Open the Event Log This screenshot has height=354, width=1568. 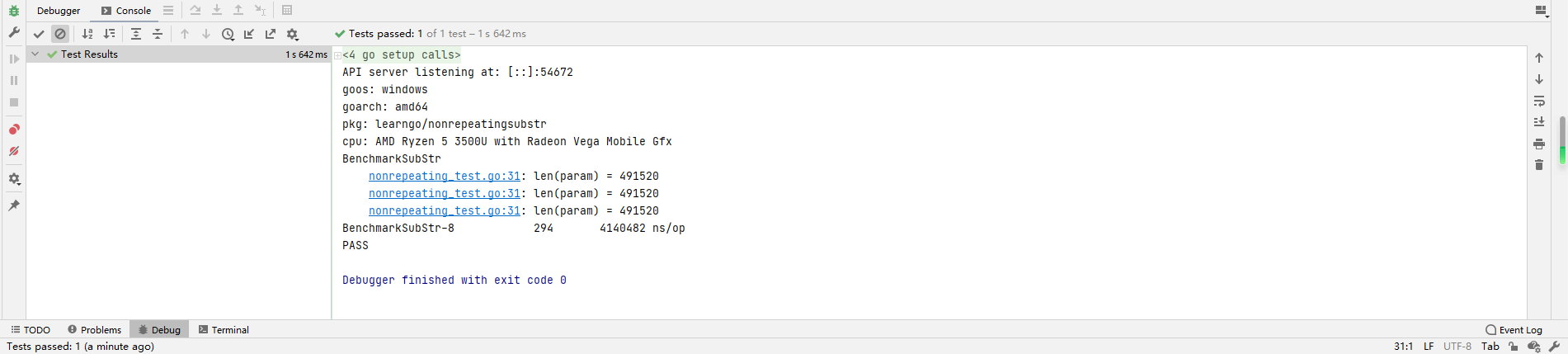click(x=1514, y=329)
